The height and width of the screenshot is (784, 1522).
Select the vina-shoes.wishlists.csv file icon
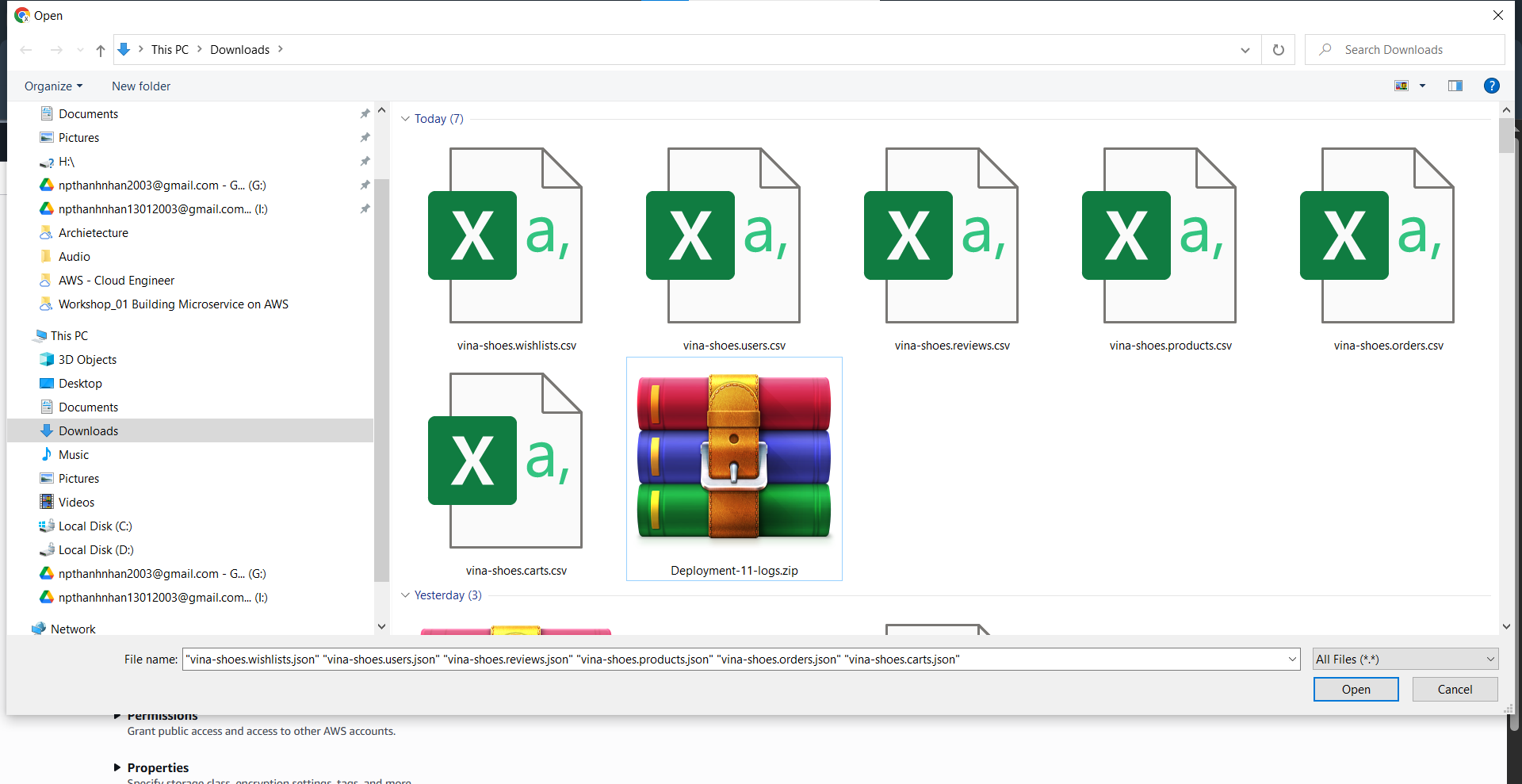click(516, 235)
